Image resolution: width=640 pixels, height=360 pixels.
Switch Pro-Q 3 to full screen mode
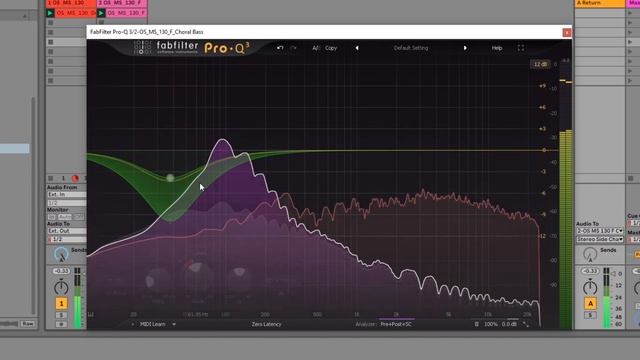click(521, 48)
